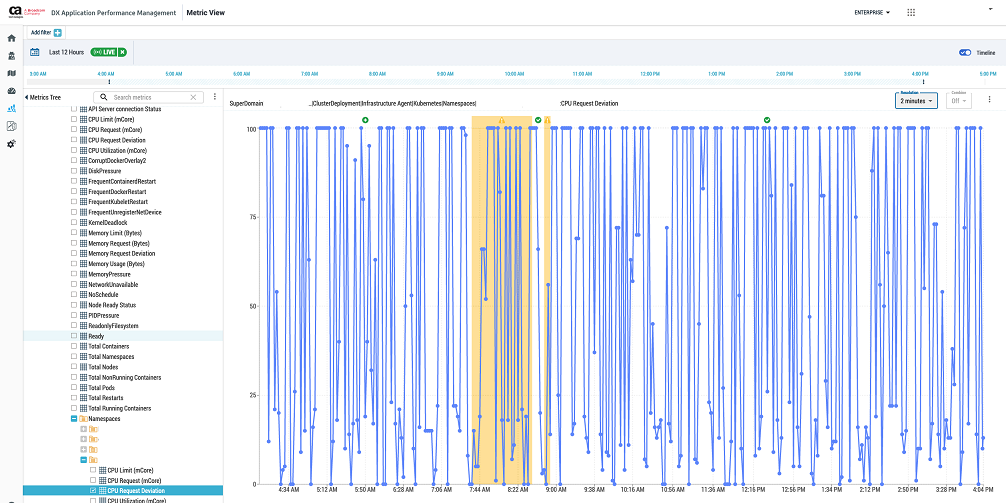Image resolution: width=1006 pixels, height=503 pixels.
Task: Collapse the Namespaces tree folder
Action: [73, 419]
